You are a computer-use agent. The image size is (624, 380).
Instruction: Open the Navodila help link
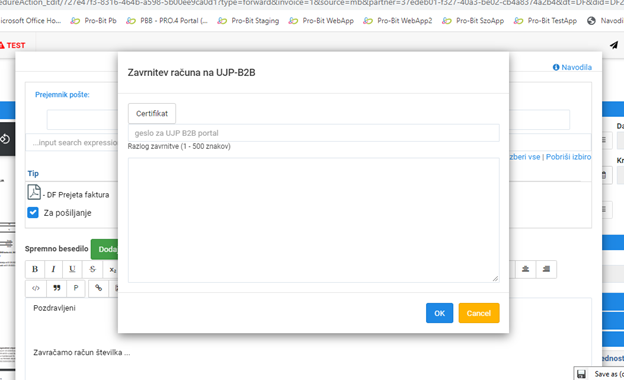(x=572, y=67)
